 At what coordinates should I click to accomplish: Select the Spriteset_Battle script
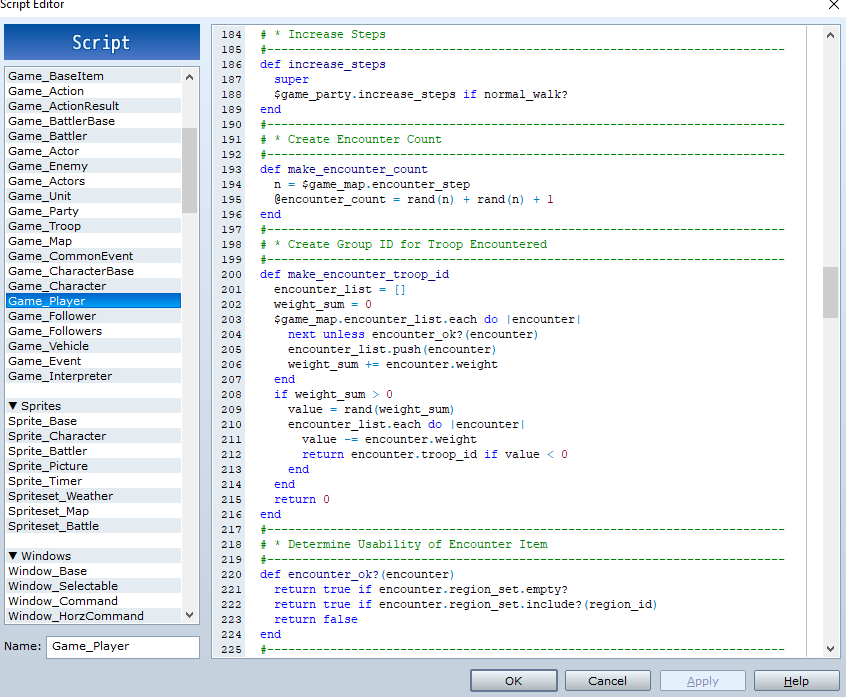click(94, 526)
